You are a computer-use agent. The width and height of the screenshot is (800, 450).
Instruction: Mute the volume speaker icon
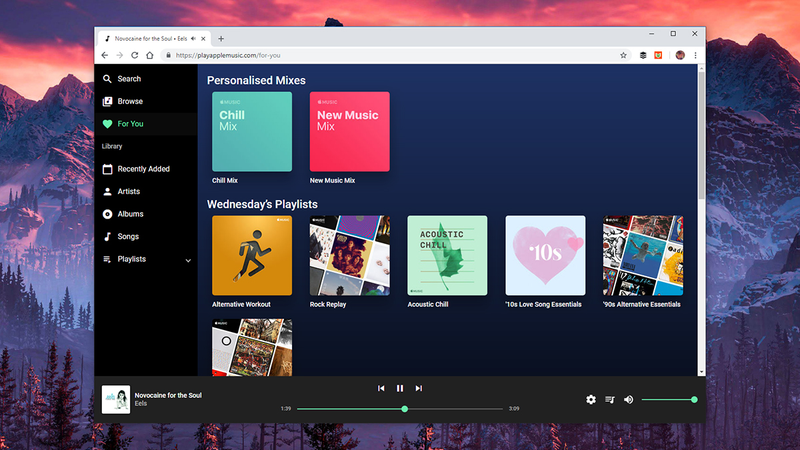pos(629,399)
